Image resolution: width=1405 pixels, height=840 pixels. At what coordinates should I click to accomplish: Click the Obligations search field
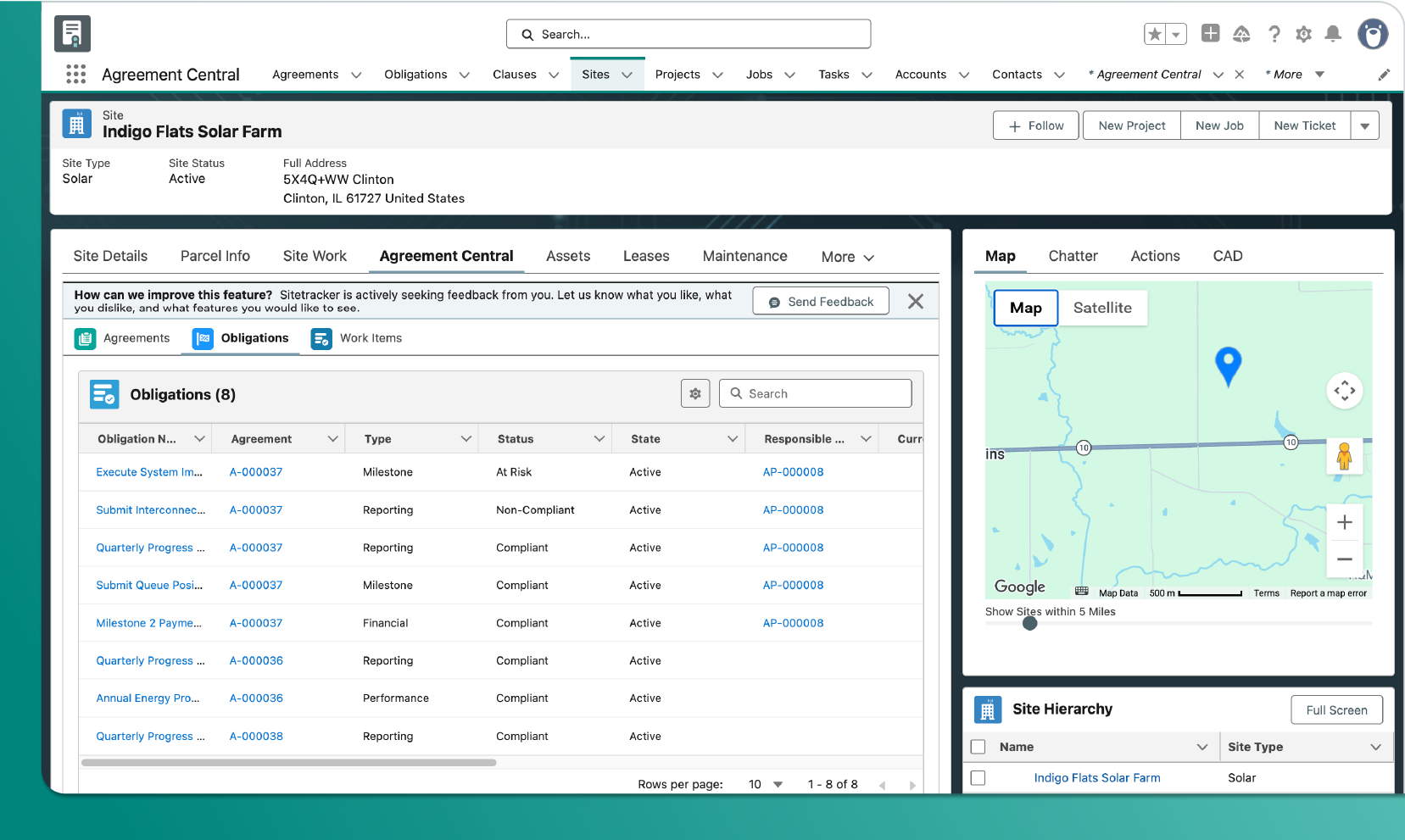816,393
